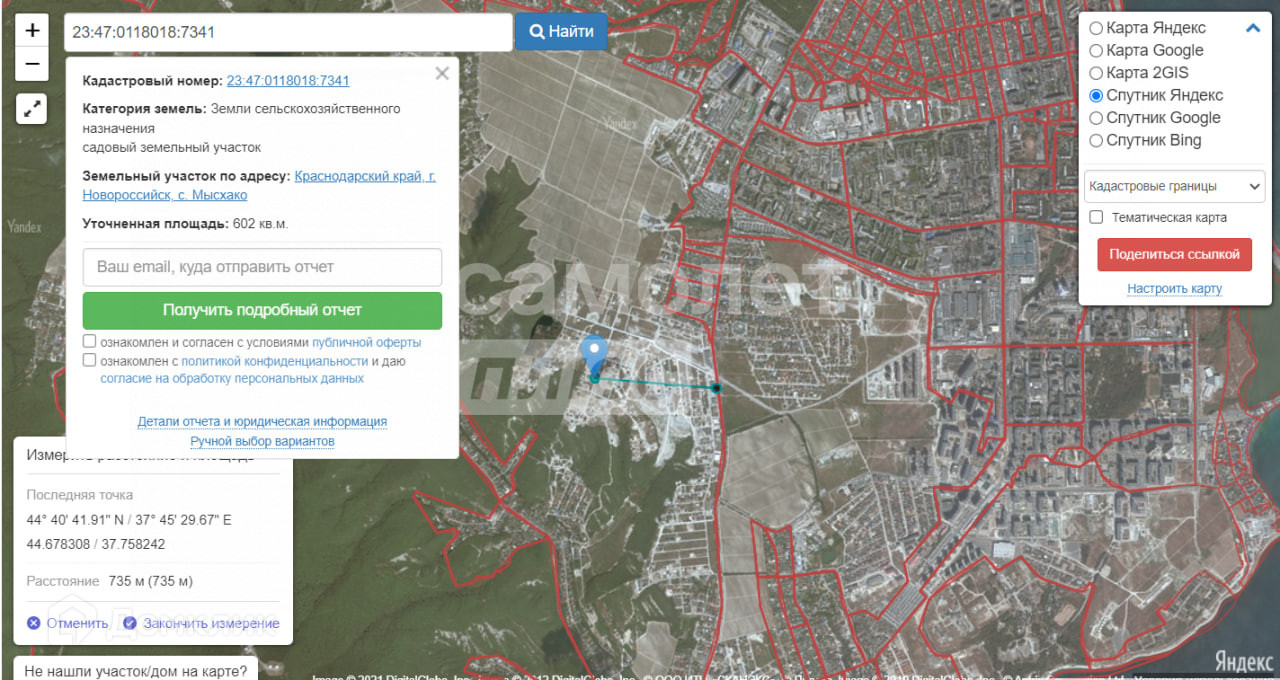1280x680 pixels.
Task: Select Спутник Google radio option
Action: 1096,118
